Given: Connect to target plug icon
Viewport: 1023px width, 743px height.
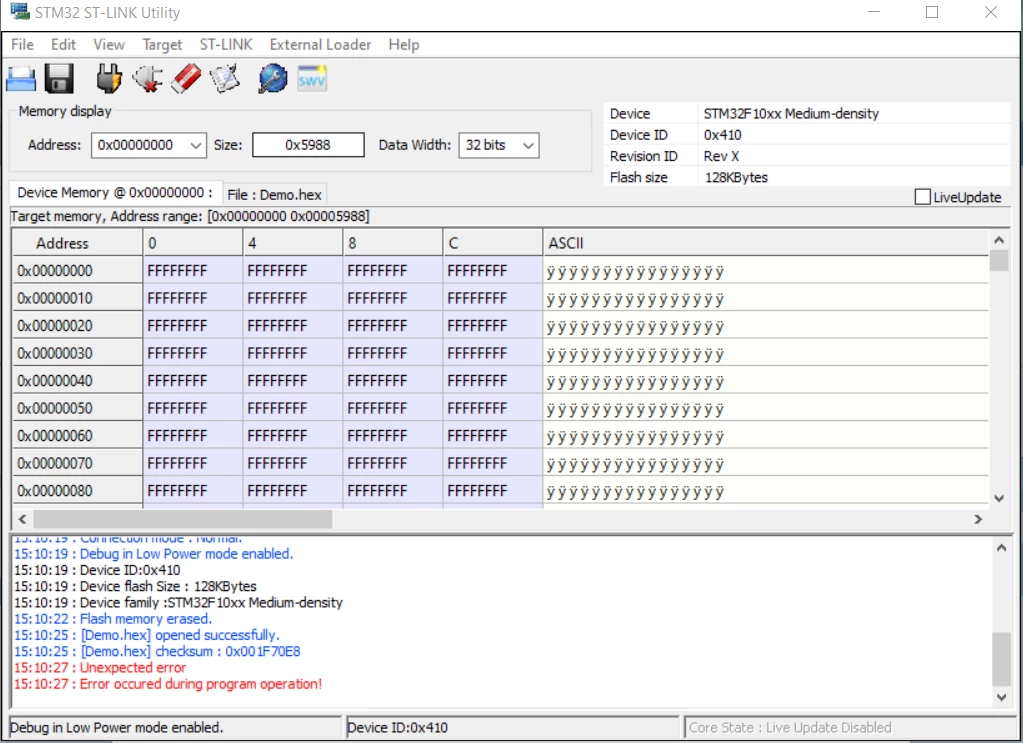Looking at the screenshot, I should click(x=109, y=79).
